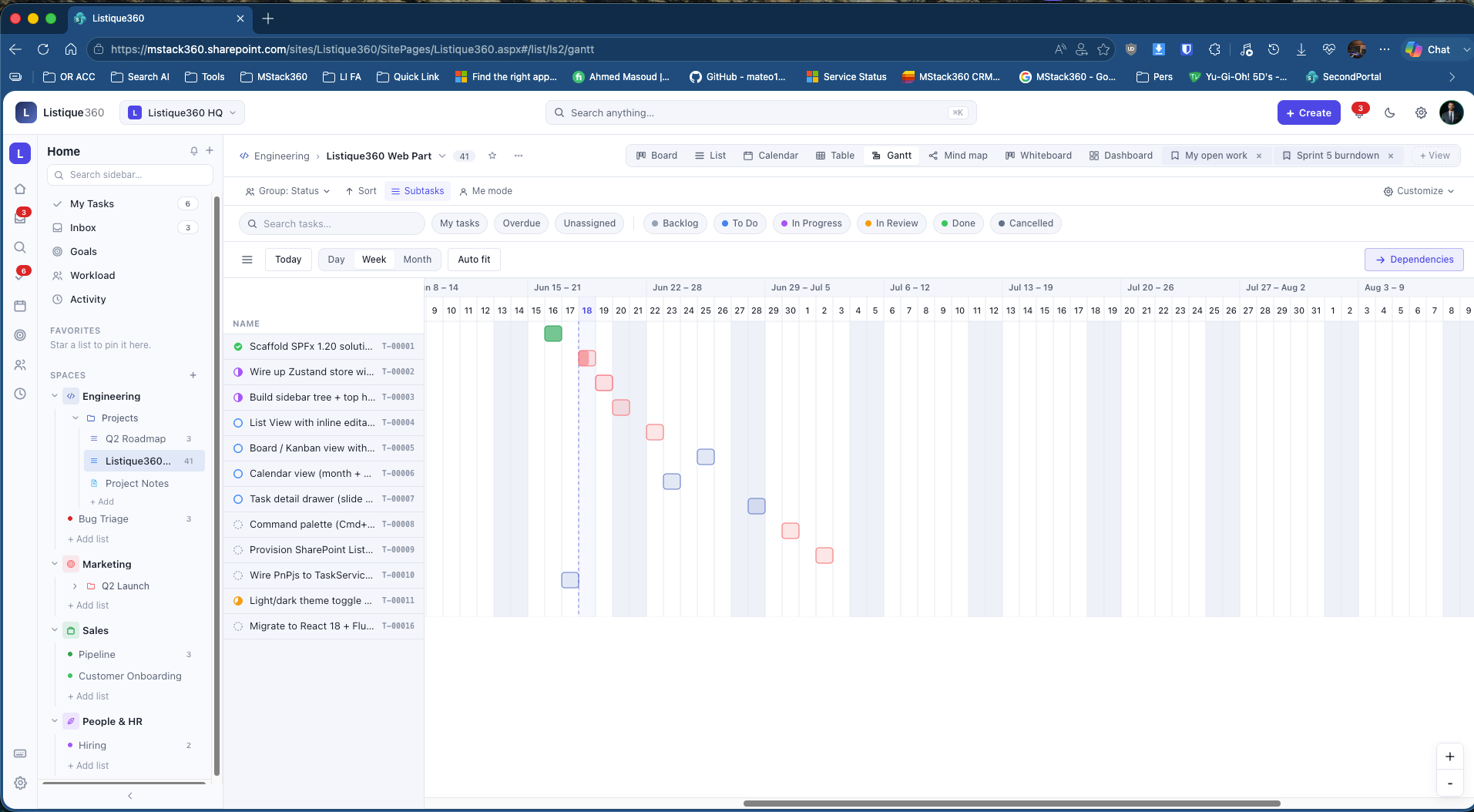Open keyboard shortcuts icon in left rail
The width and height of the screenshot is (1474, 812).
(20, 753)
